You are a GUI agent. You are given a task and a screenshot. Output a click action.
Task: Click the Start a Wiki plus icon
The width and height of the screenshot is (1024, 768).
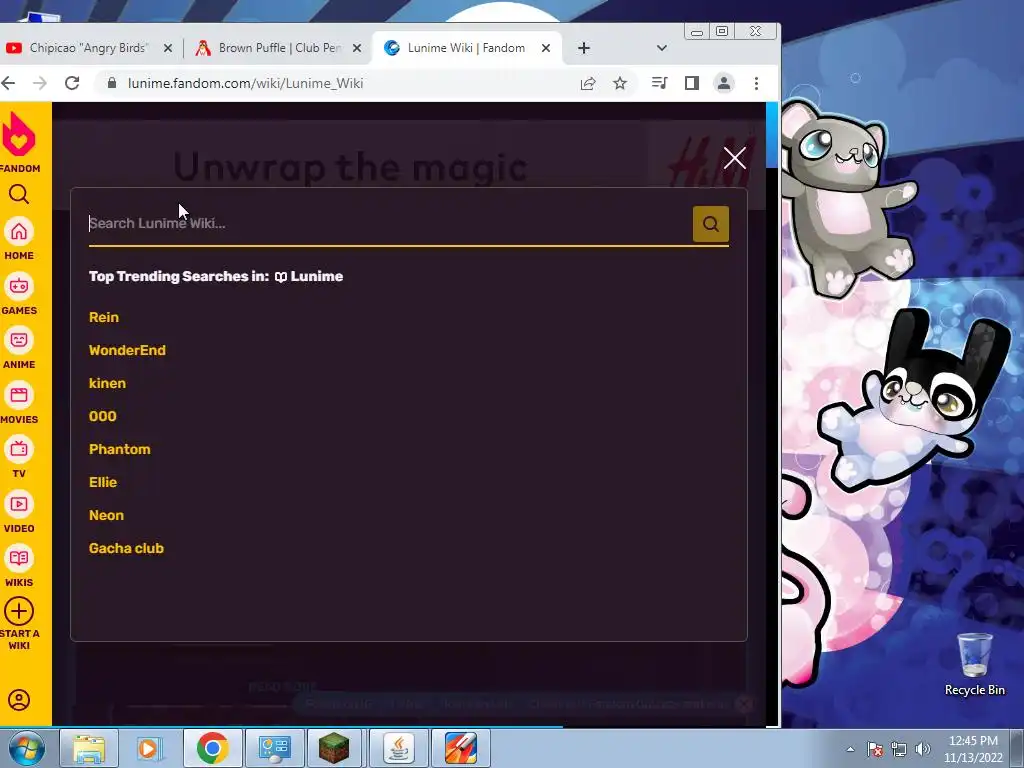(19, 612)
